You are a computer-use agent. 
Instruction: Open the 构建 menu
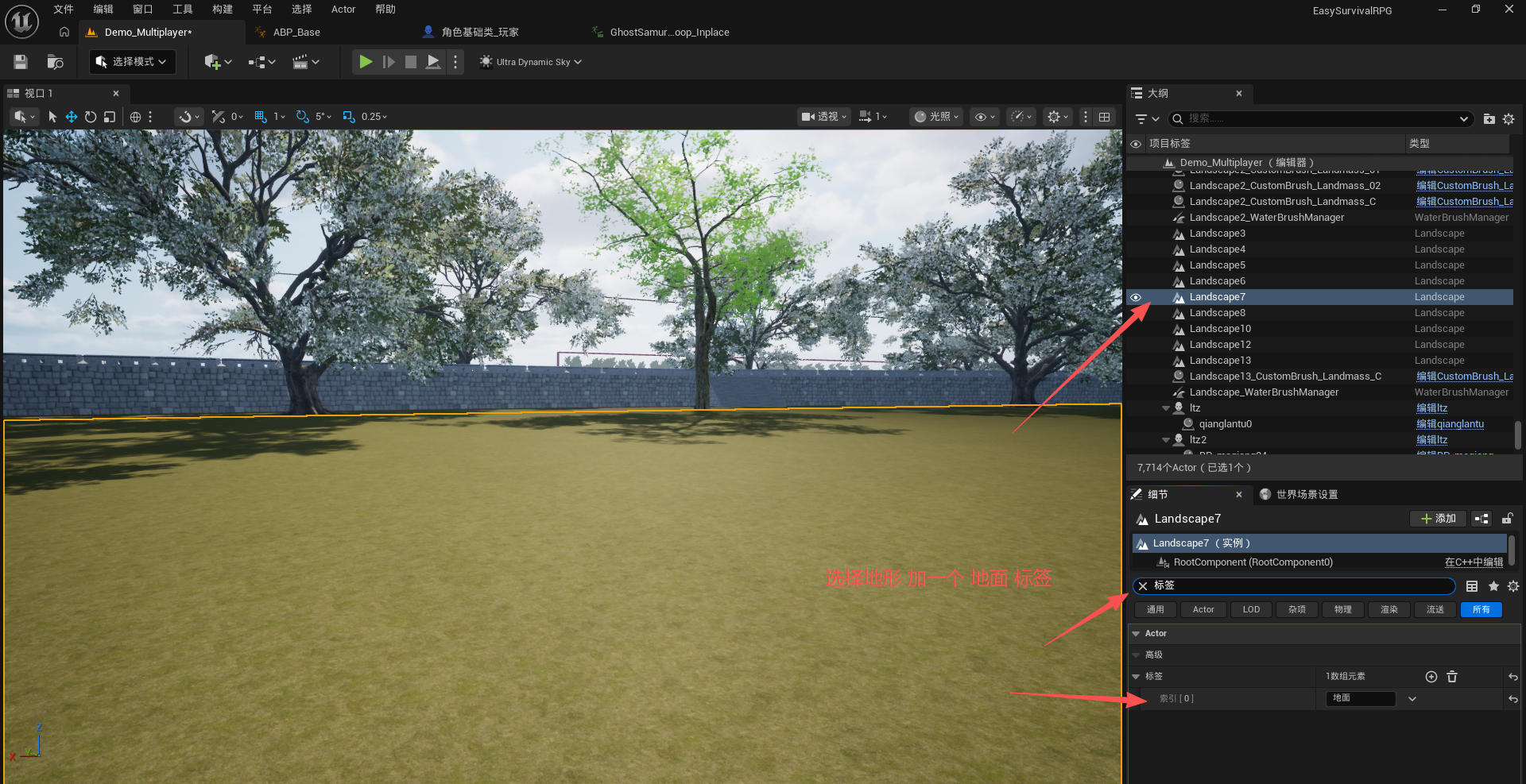click(x=223, y=10)
